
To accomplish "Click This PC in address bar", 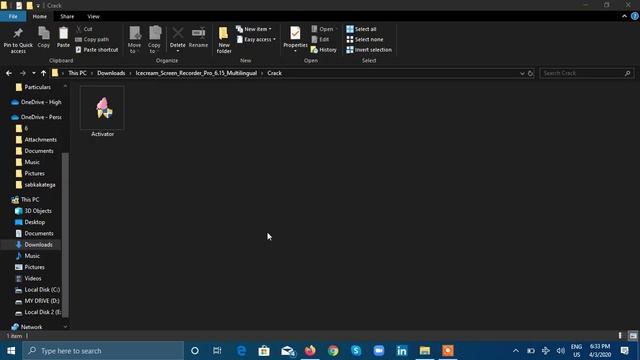I will point(77,73).
